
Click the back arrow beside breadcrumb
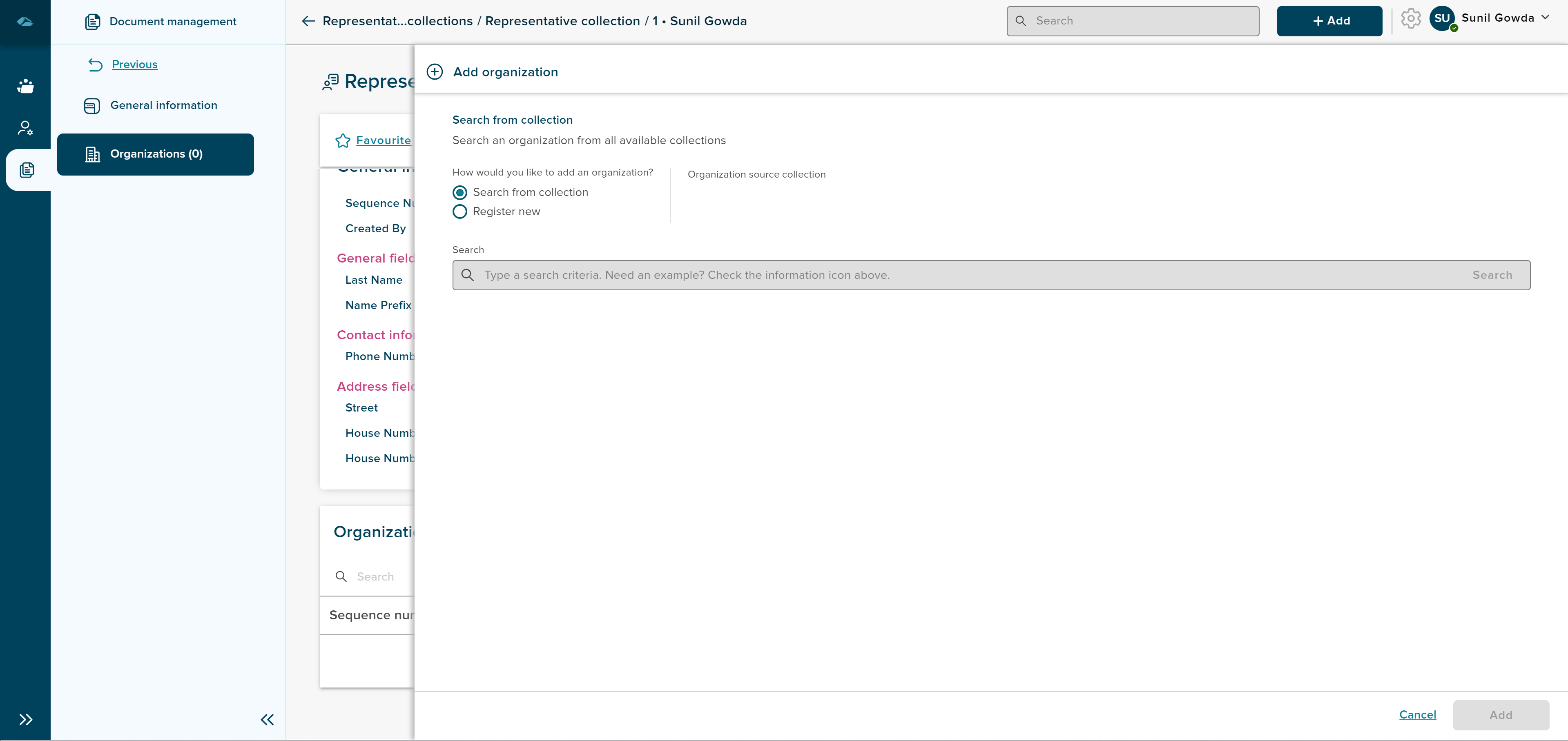coord(309,21)
